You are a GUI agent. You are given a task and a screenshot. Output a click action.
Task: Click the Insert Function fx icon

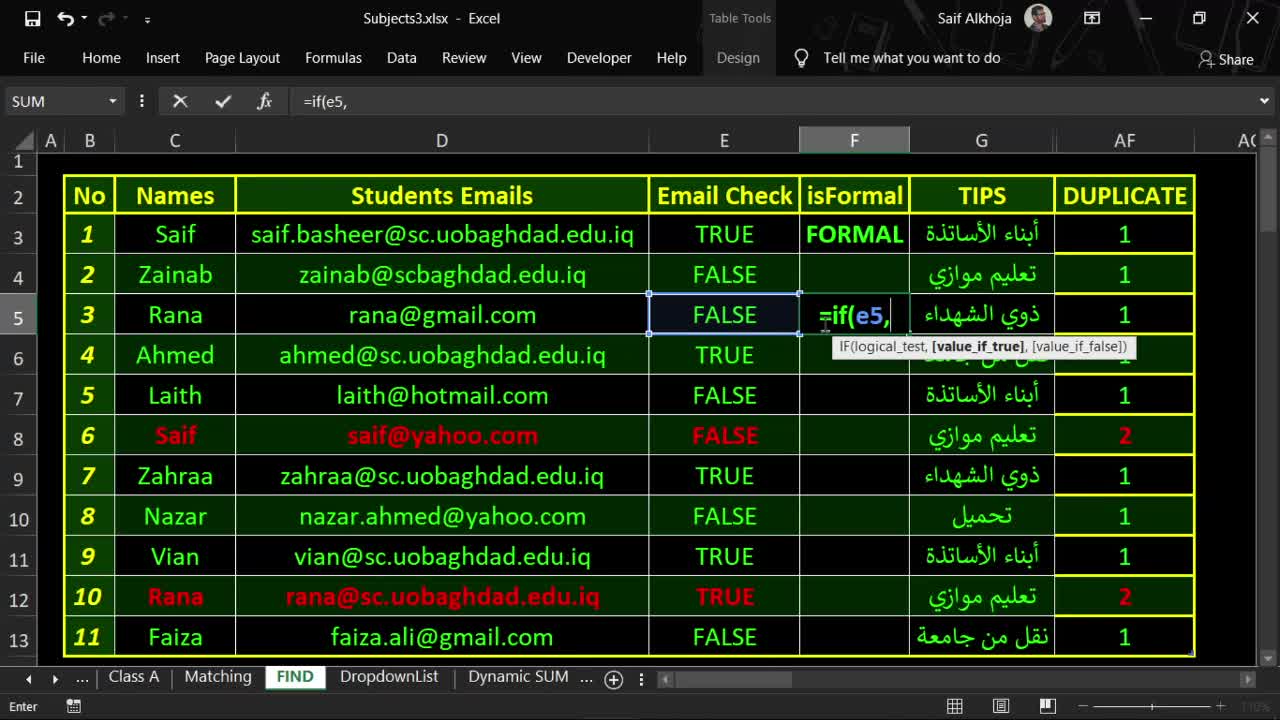[264, 101]
